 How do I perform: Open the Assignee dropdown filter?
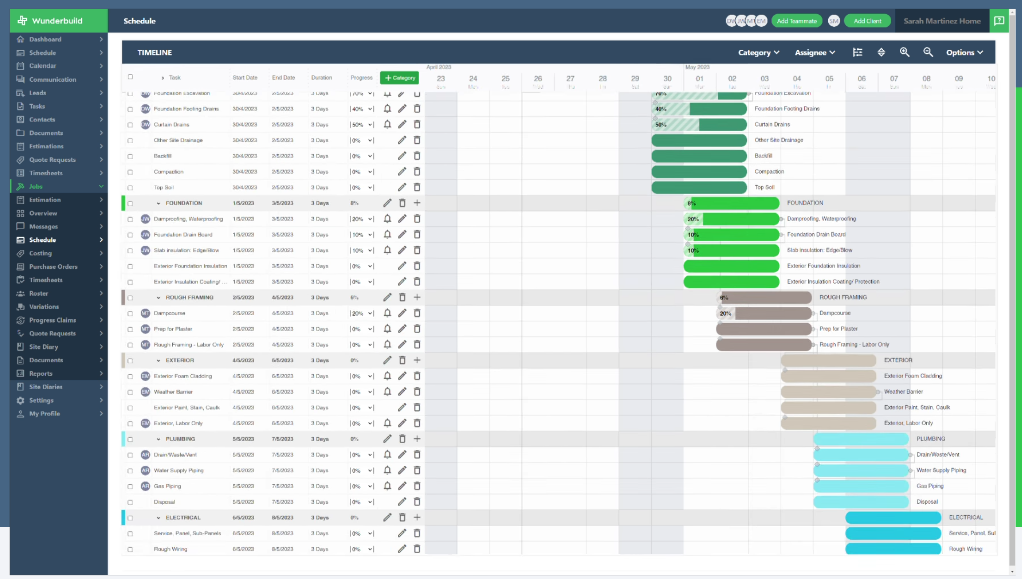(815, 52)
